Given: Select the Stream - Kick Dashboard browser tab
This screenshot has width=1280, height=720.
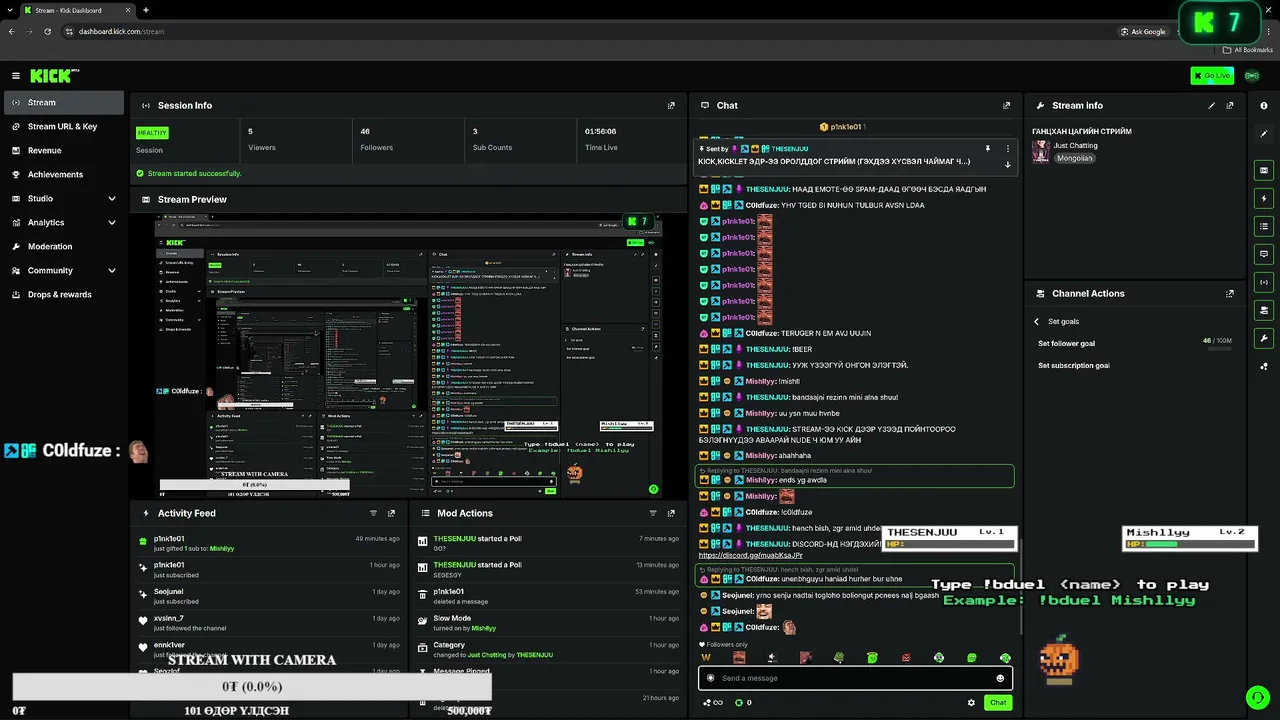Looking at the screenshot, I should click(x=76, y=10).
